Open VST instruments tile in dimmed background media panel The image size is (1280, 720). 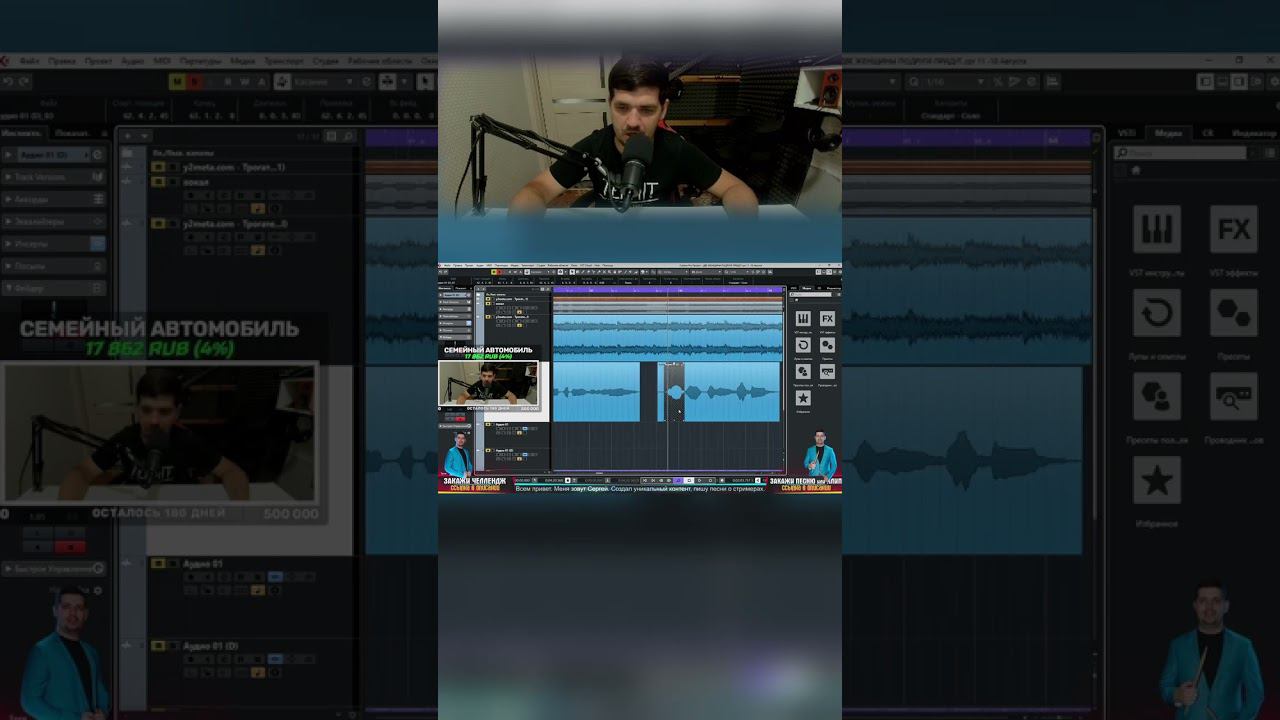(x=1157, y=230)
